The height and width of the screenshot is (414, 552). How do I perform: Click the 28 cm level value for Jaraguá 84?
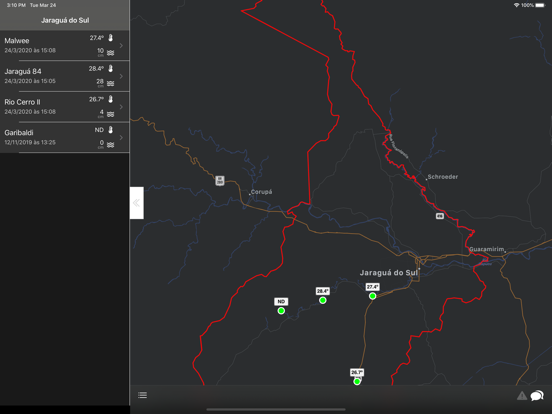click(x=100, y=82)
